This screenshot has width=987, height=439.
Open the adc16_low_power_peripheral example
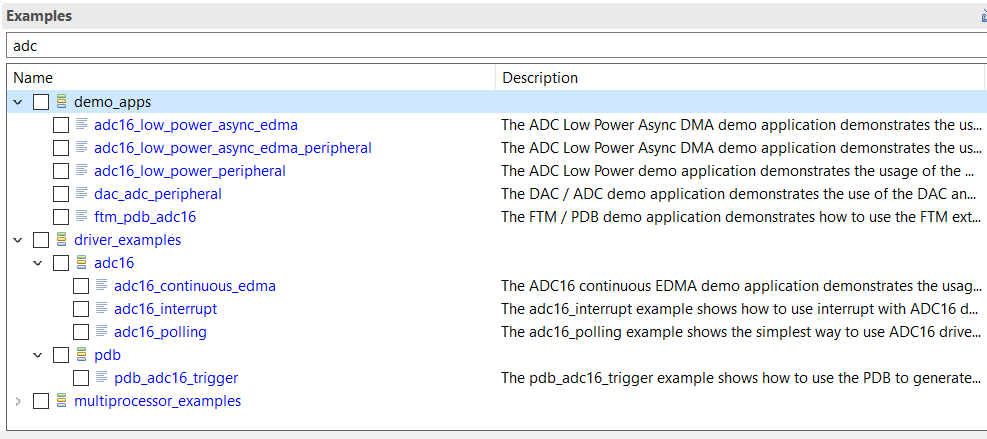pyautogui.click(x=189, y=171)
